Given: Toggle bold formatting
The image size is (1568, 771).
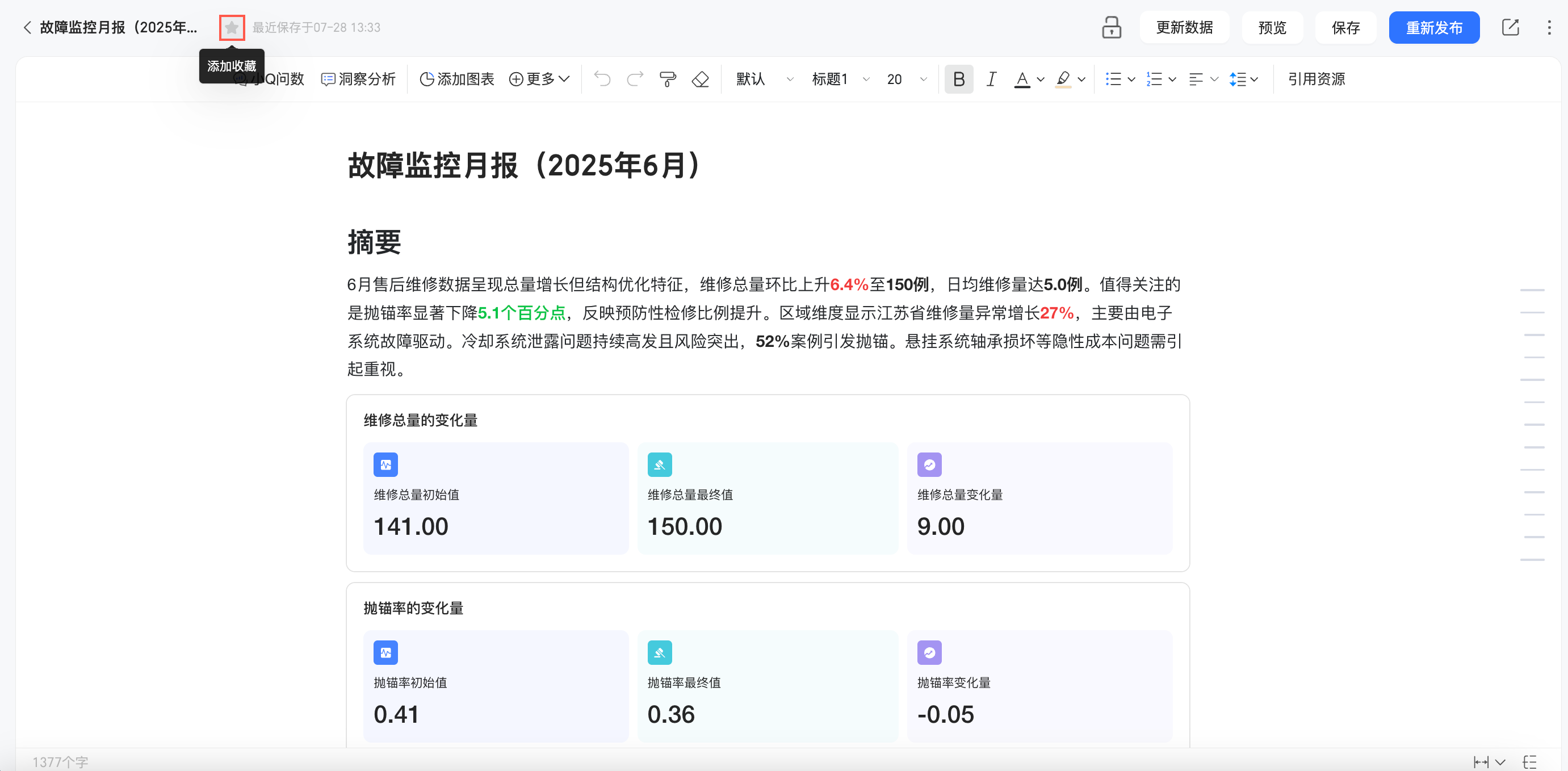Looking at the screenshot, I should click(x=959, y=79).
